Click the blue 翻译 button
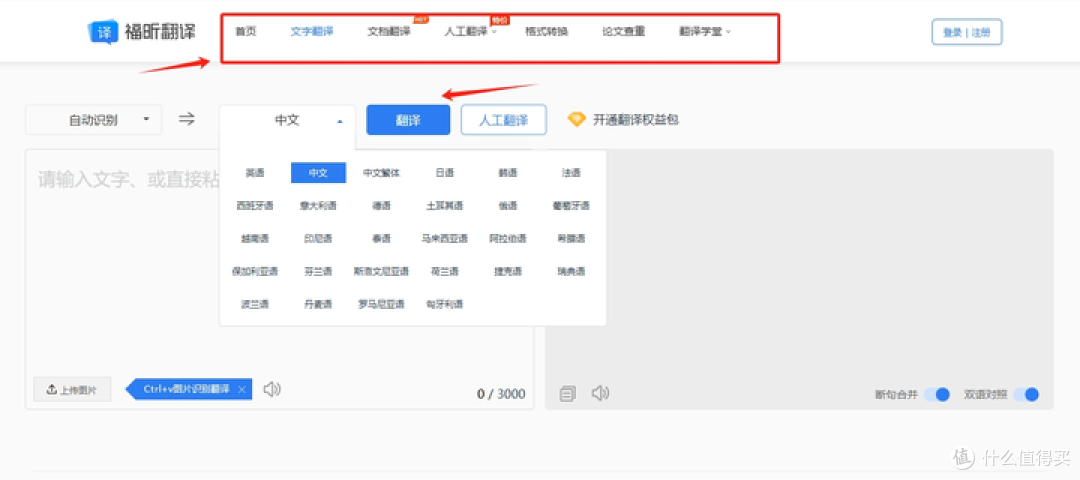The image size is (1080, 480). click(x=408, y=120)
